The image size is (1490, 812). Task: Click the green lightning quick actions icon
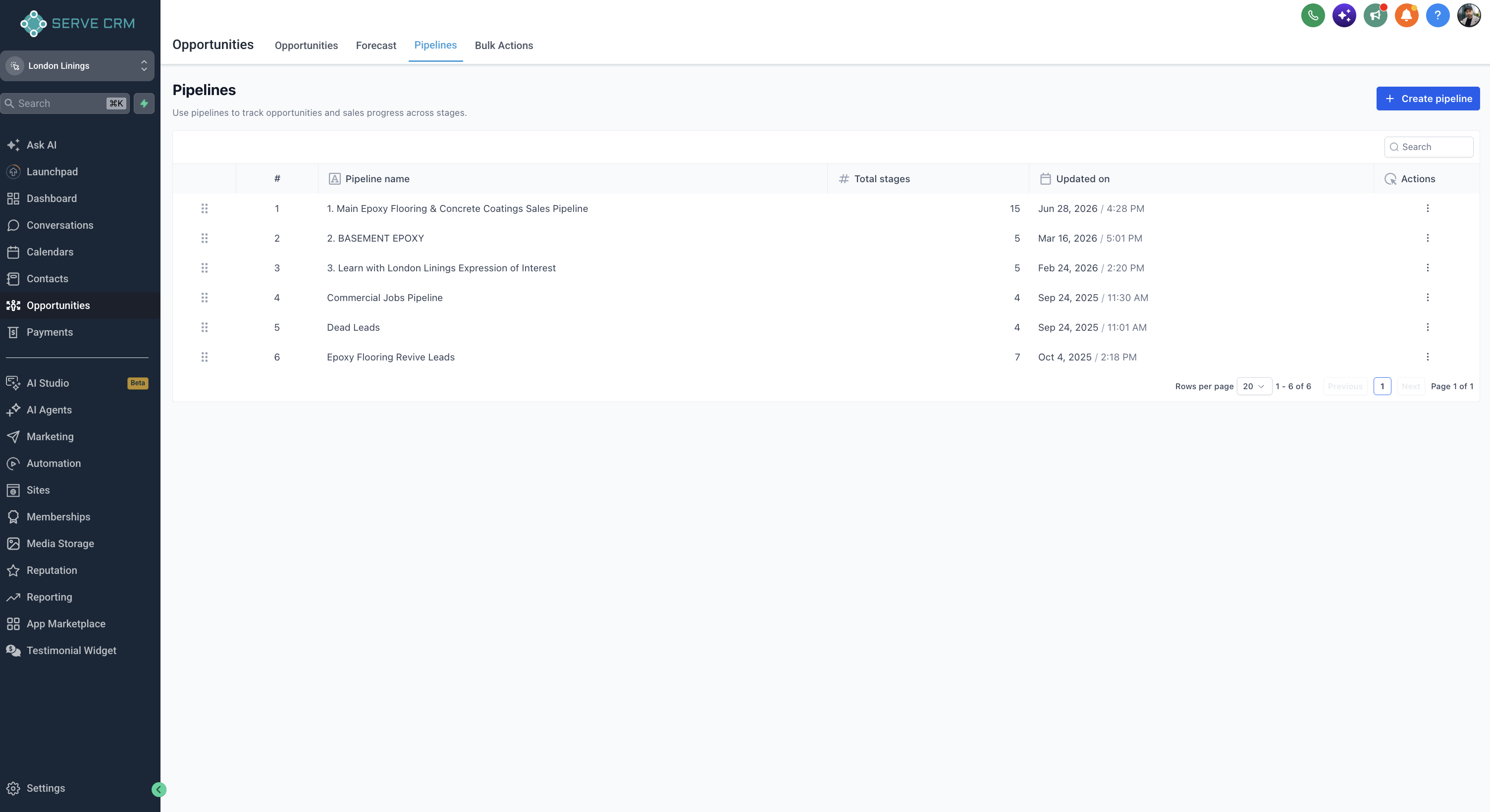click(144, 103)
